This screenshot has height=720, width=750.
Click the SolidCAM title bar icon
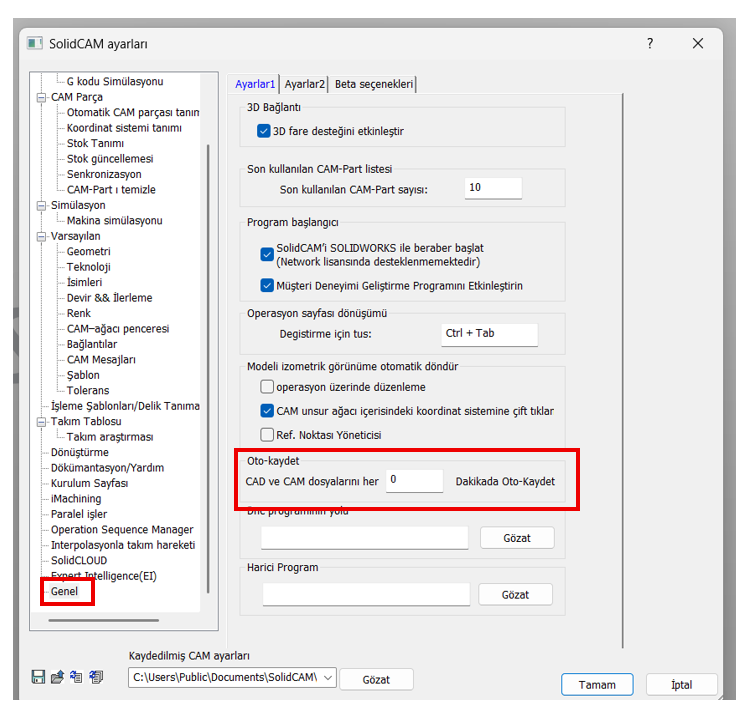(35, 43)
